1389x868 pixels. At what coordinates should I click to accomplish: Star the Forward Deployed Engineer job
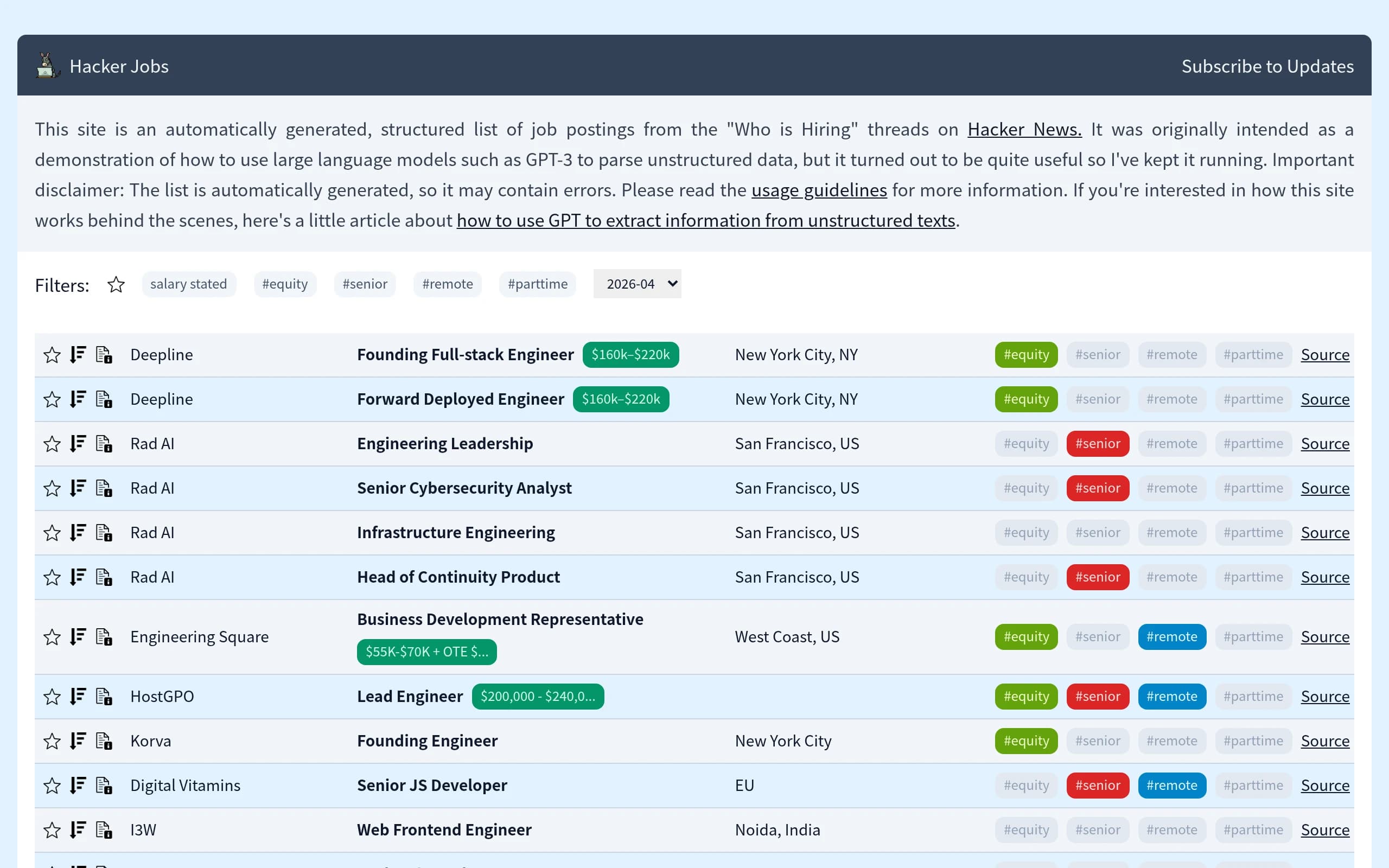tap(52, 399)
